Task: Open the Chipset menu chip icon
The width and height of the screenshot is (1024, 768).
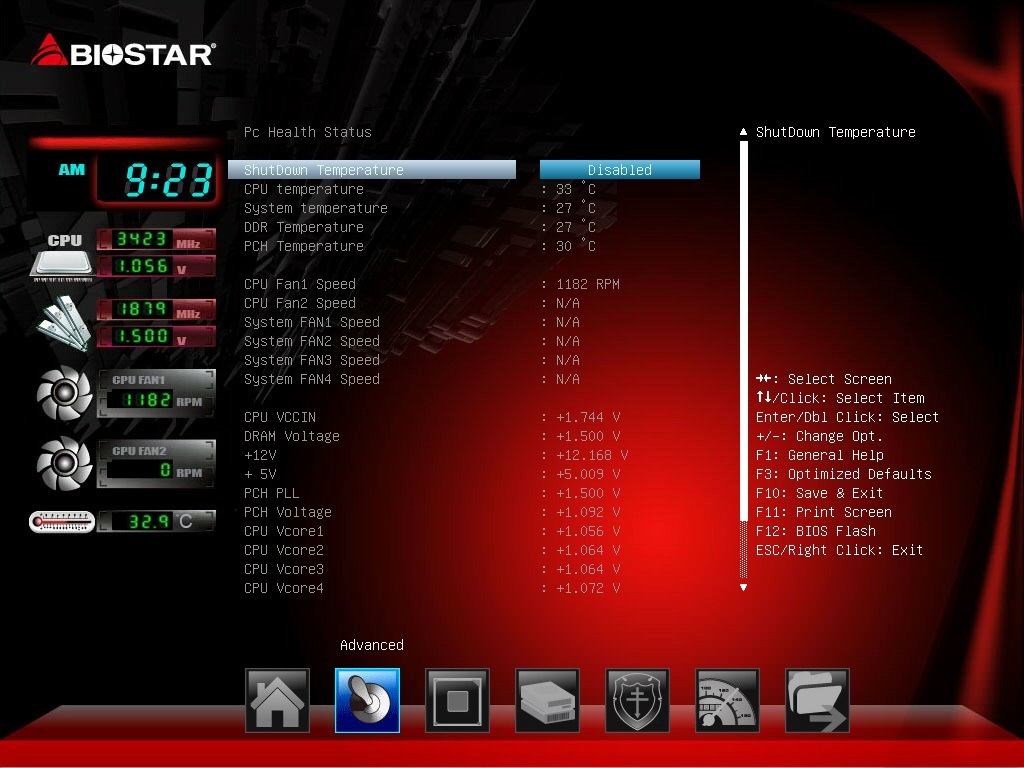Action: click(x=457, y=701)
